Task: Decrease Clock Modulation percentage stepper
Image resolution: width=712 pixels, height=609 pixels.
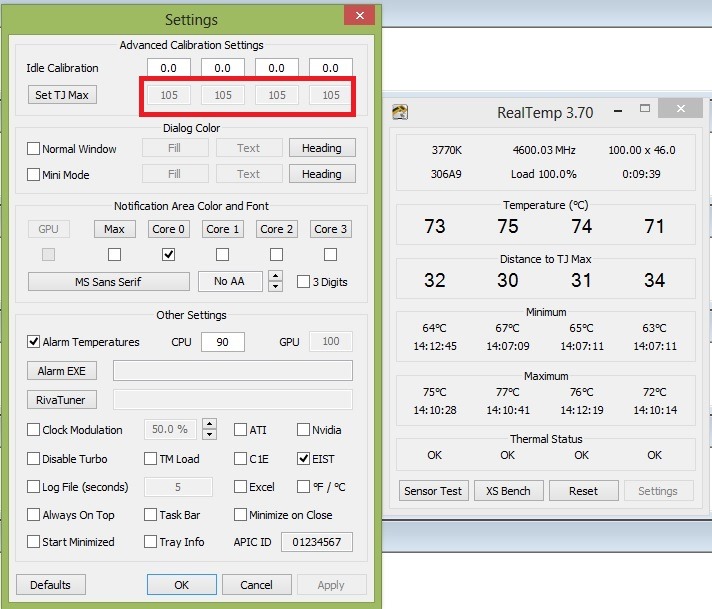Action: pyautogui.click(x=209, y=435)
